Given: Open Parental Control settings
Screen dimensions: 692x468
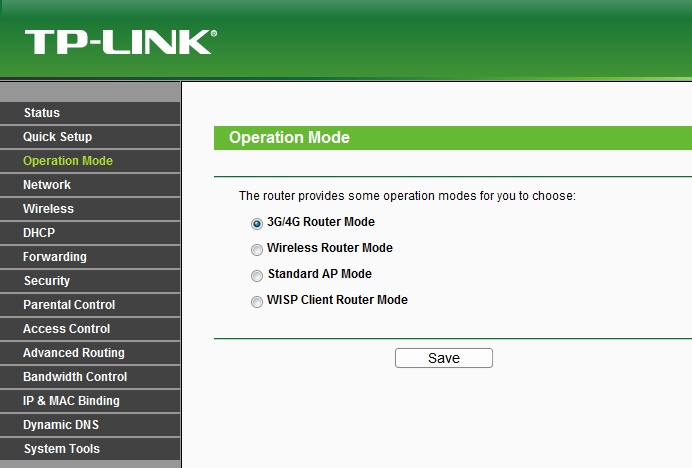Looking at the screenshot, I should [90, 305].
